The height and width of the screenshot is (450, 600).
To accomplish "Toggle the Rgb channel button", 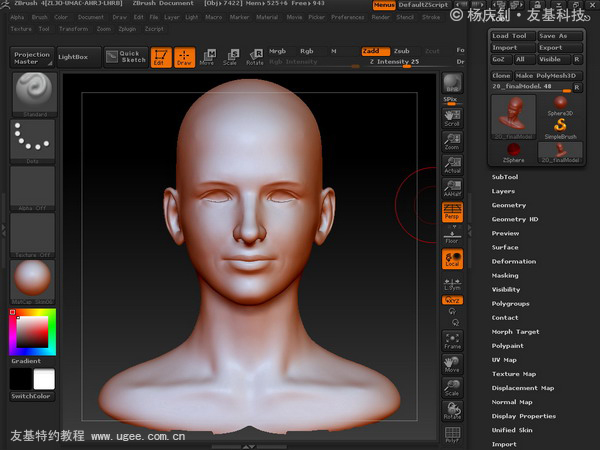I will (307, 51).
